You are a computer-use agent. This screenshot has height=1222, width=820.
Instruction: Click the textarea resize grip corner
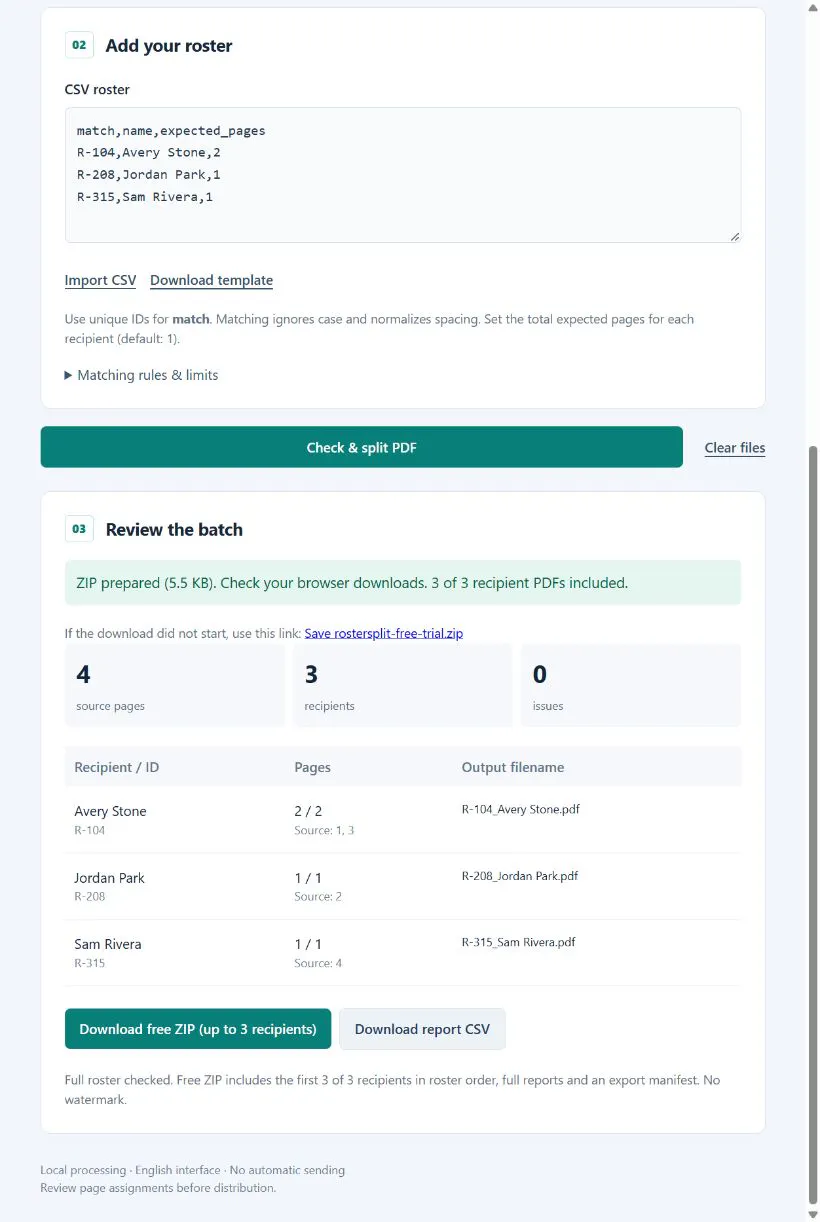pyautogui.click(x=735, y=237)
